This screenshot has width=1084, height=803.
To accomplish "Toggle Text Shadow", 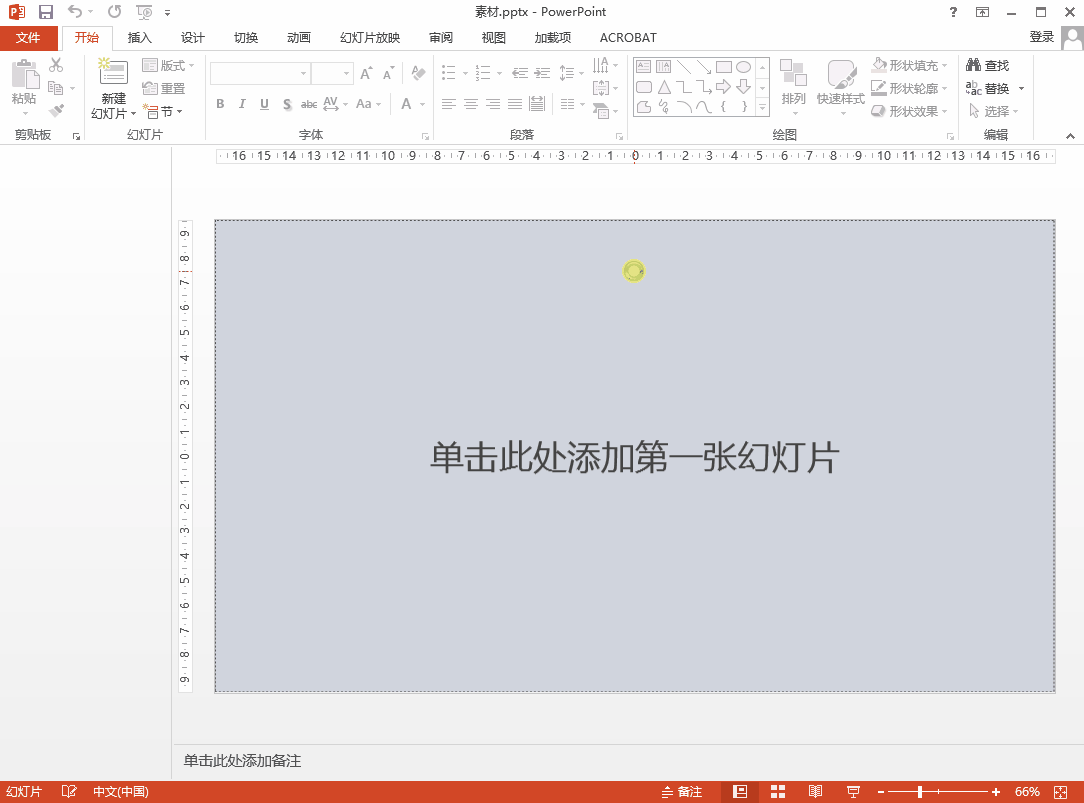I will (287, 104).
